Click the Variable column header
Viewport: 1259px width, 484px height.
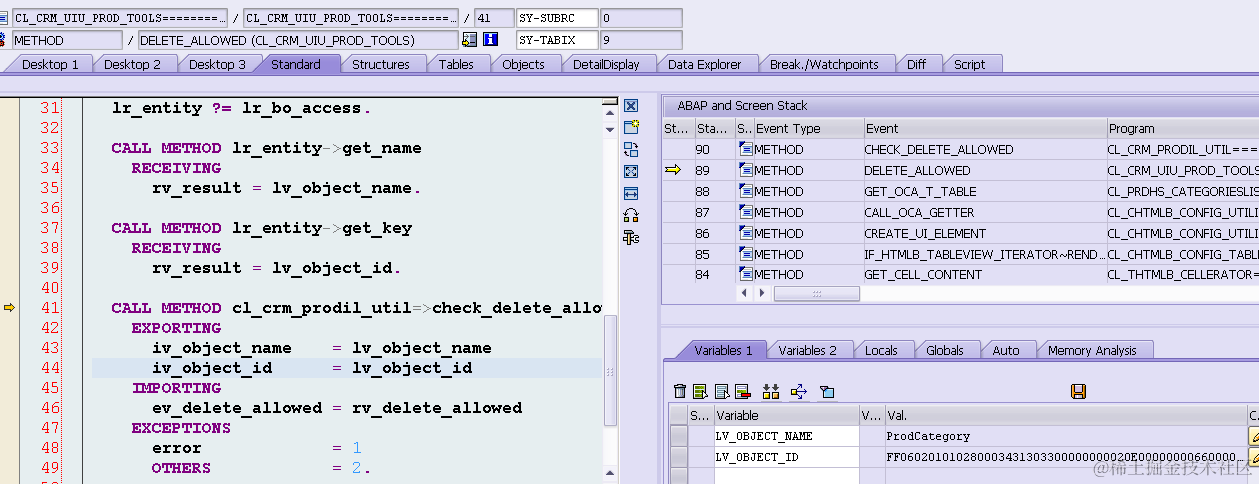pyautogui.click(x=786, y=415)
